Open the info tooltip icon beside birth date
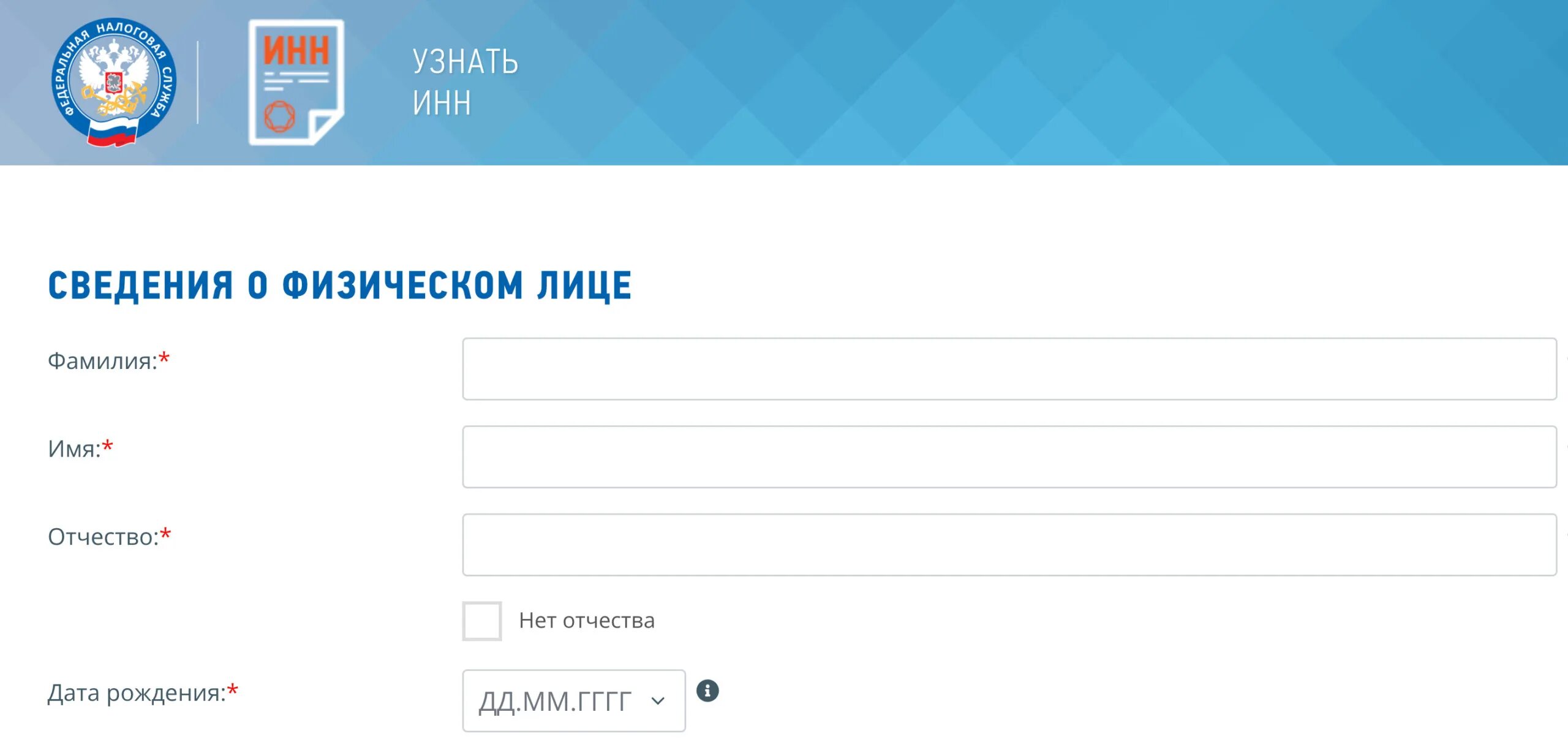 (x=707, y=691)
